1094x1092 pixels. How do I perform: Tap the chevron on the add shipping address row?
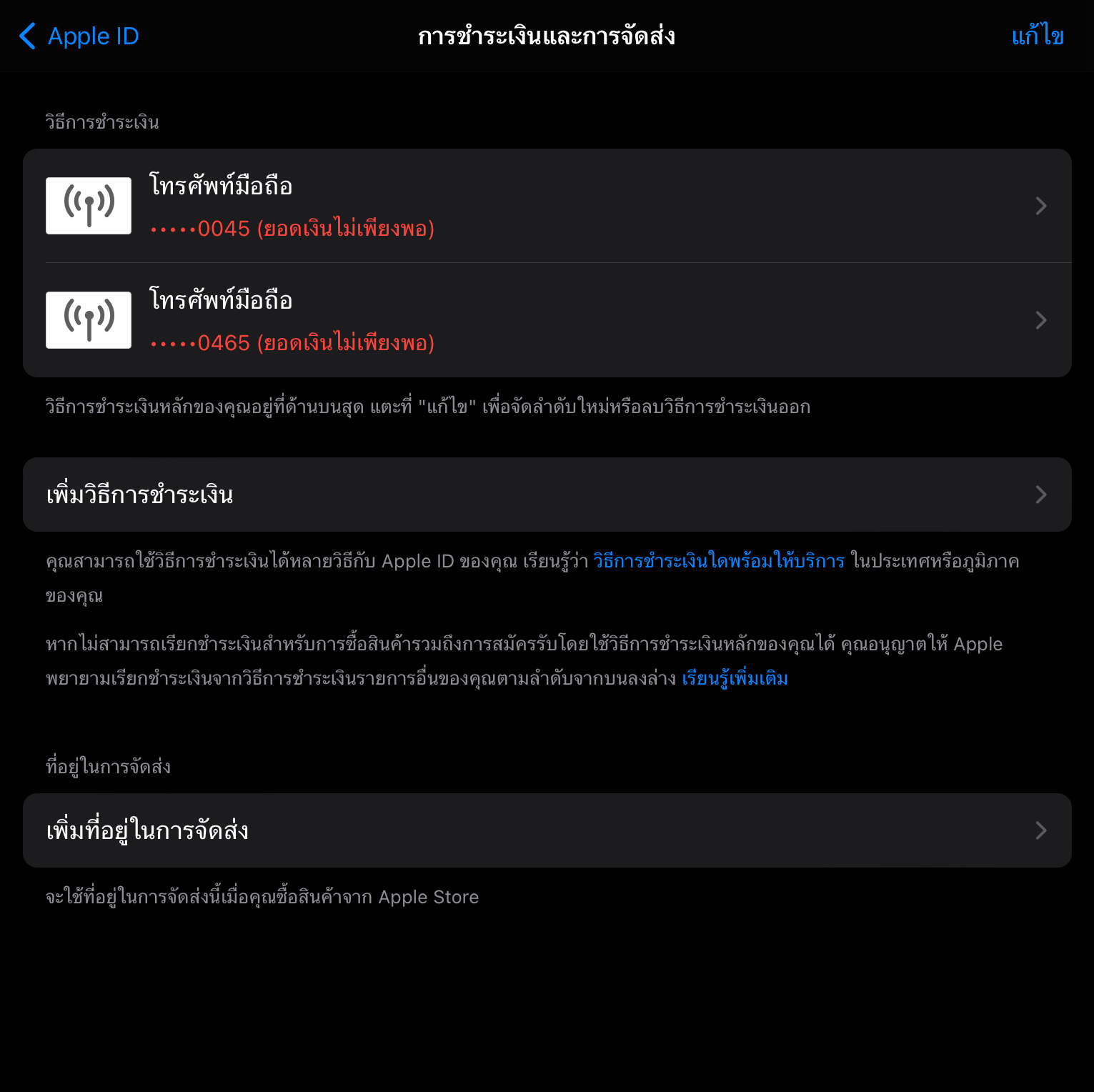1041,830
